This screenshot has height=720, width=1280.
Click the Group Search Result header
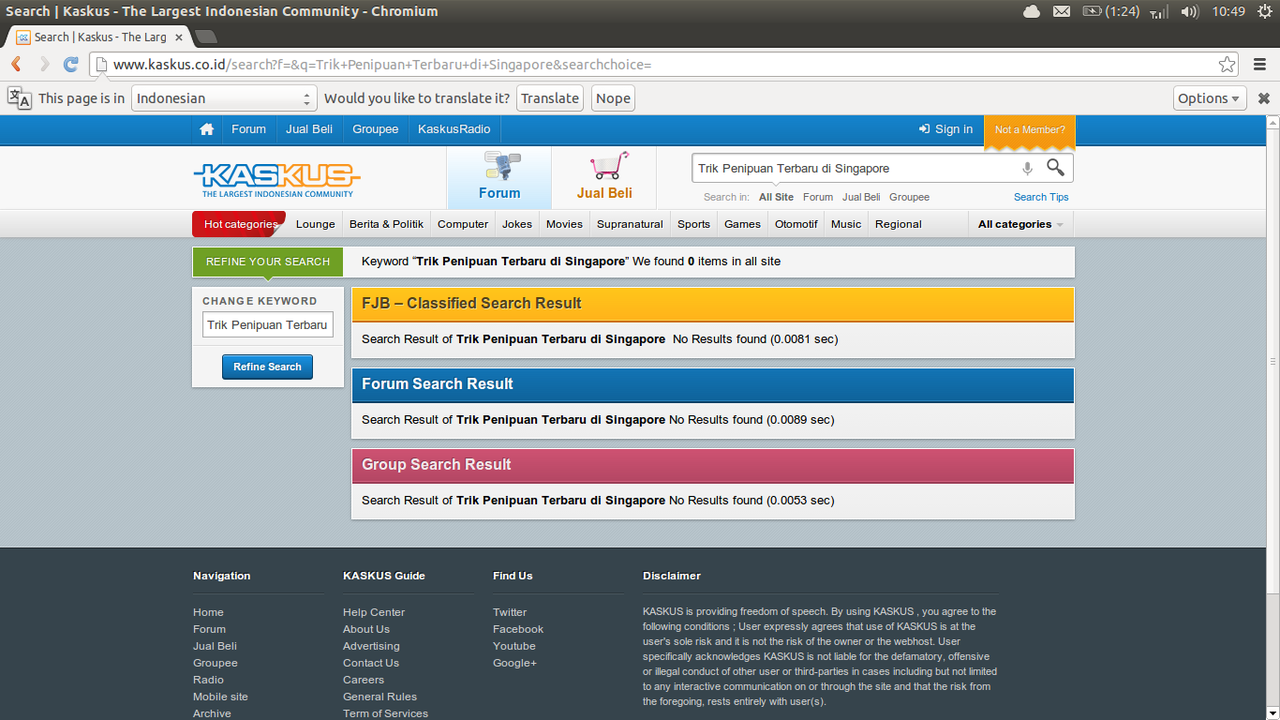point(712,465)
